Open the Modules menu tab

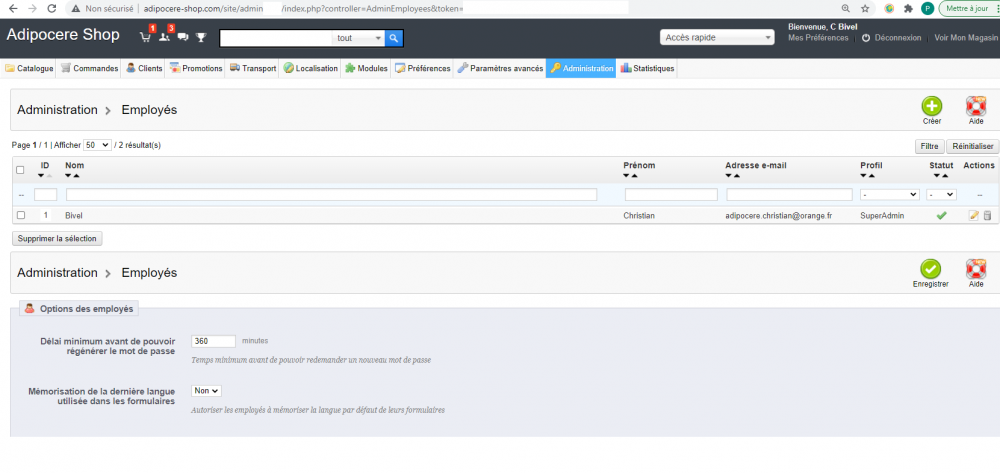pos(366,68)
